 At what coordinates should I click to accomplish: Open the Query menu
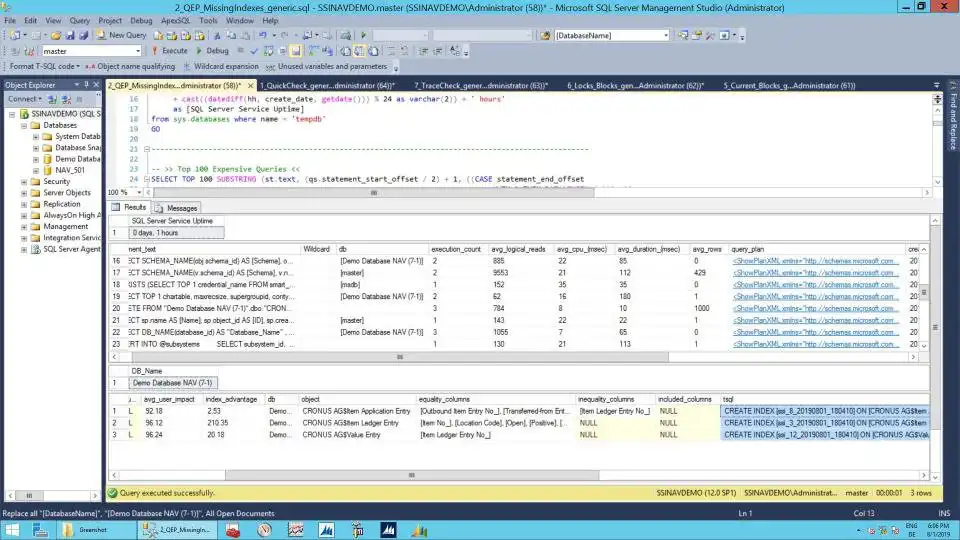80,20
